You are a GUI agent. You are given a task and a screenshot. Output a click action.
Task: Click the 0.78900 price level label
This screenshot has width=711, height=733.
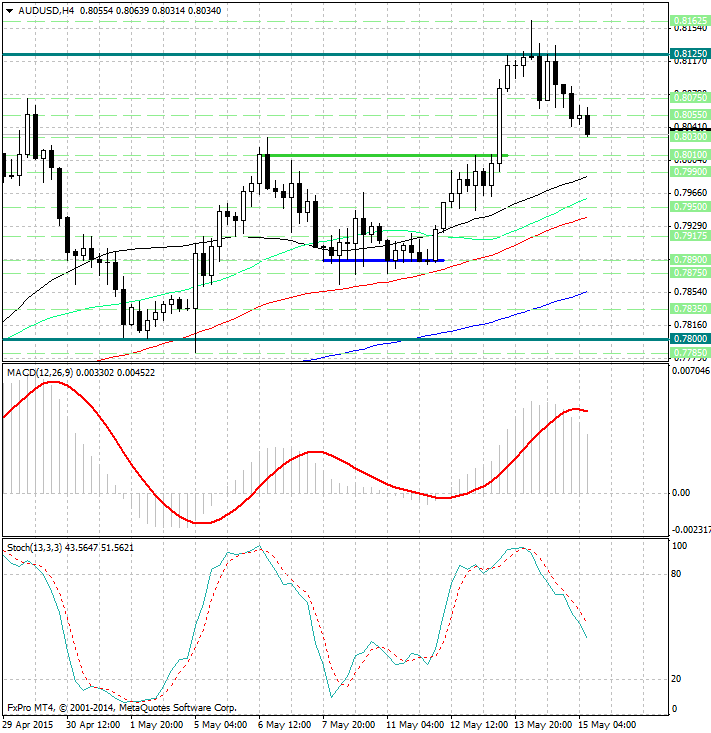point(690,259)
